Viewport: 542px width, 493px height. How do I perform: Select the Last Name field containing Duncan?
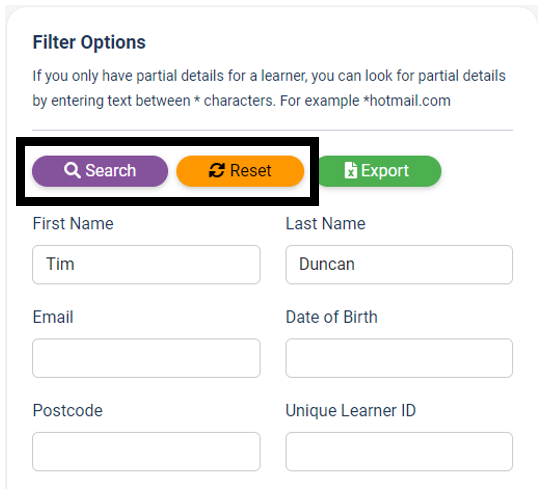(x=399, y=264)
